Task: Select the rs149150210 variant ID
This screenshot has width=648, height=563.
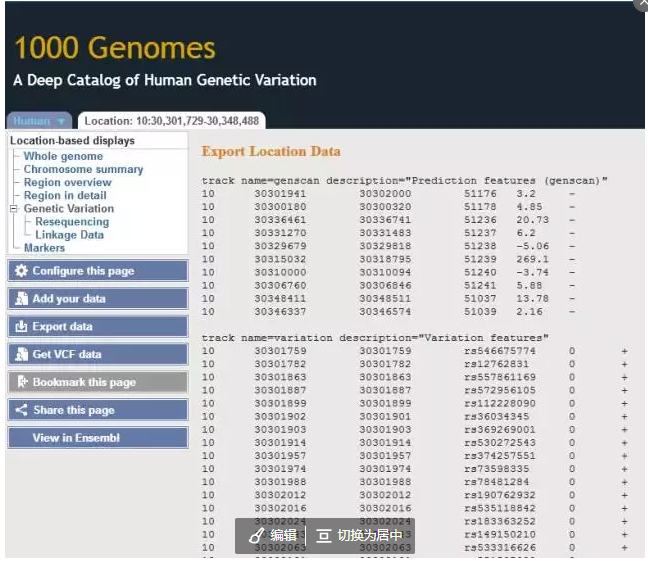Action: point(500,534)
